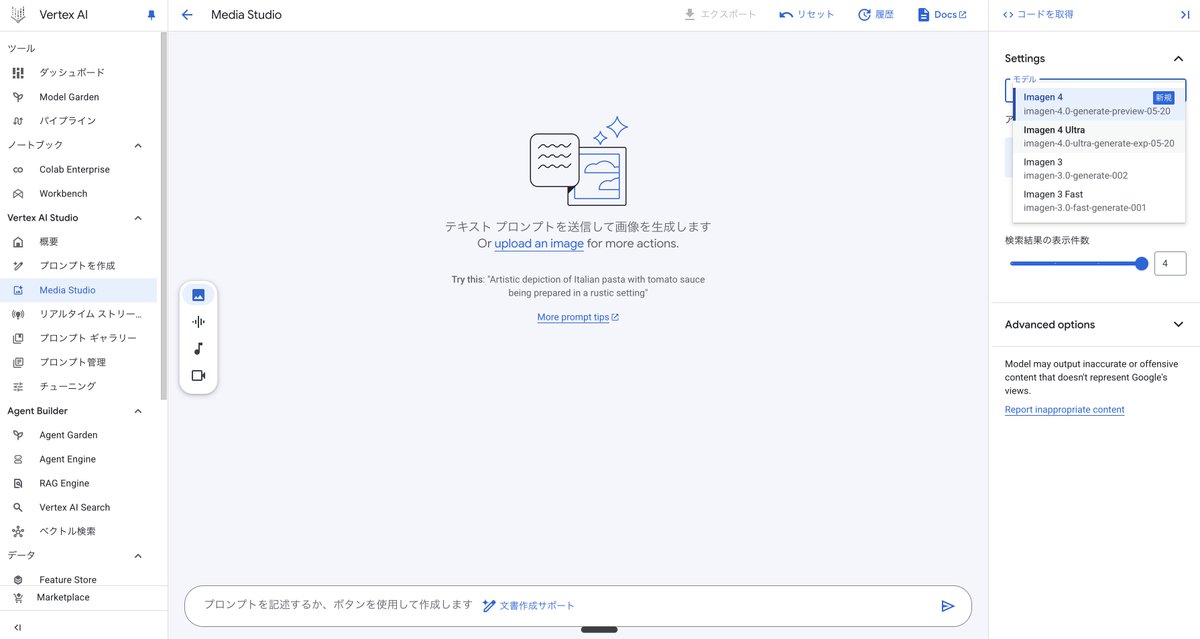Choose Imagen 3 model option
The width and height of the screenshot is (1200, 639).
pyautogui.click(x=1099, y=169)
